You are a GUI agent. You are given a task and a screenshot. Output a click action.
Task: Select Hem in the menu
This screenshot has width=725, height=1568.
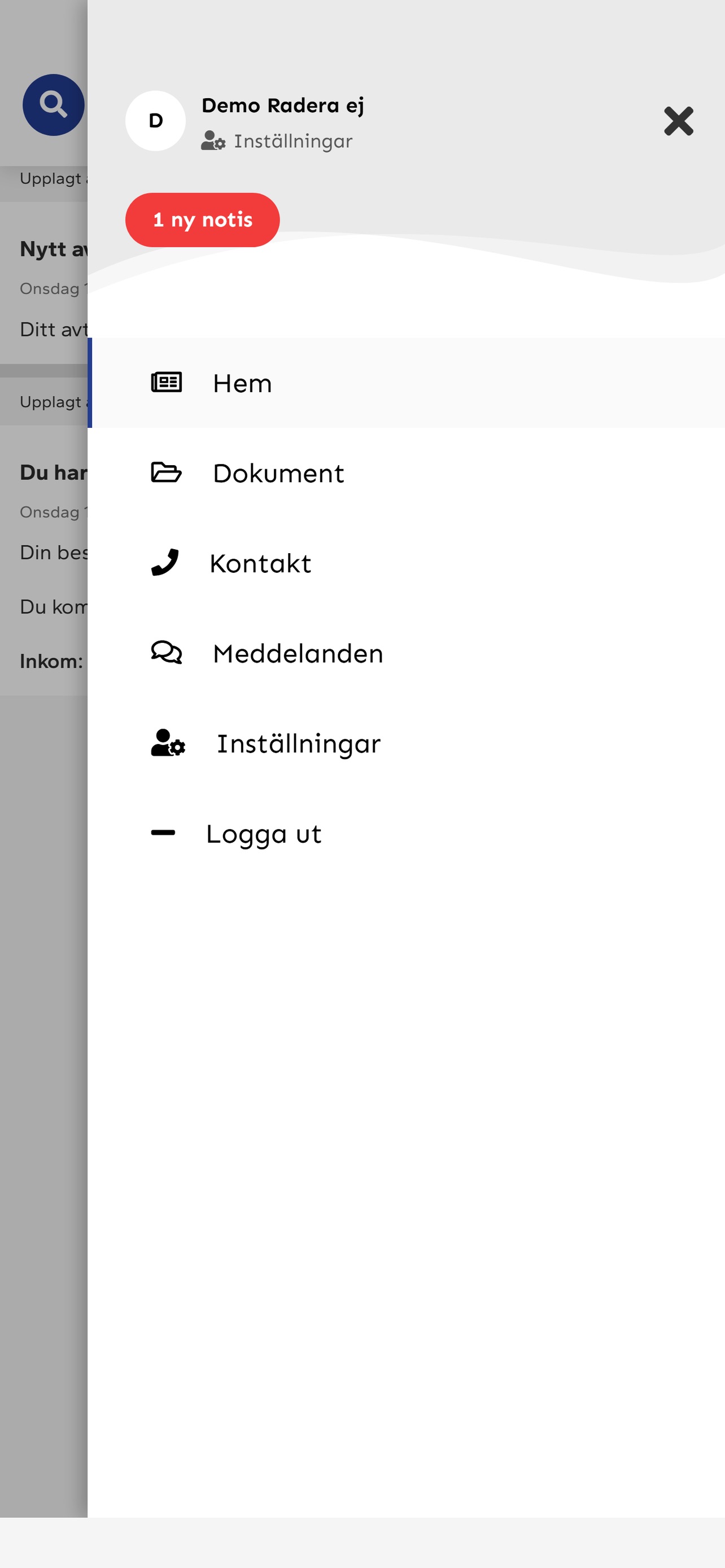pos(407,383)
